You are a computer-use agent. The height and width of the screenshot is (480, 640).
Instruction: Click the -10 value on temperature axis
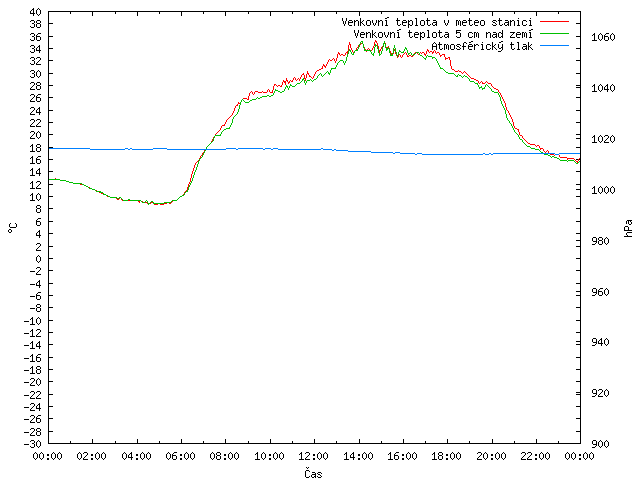coord(33,321)
